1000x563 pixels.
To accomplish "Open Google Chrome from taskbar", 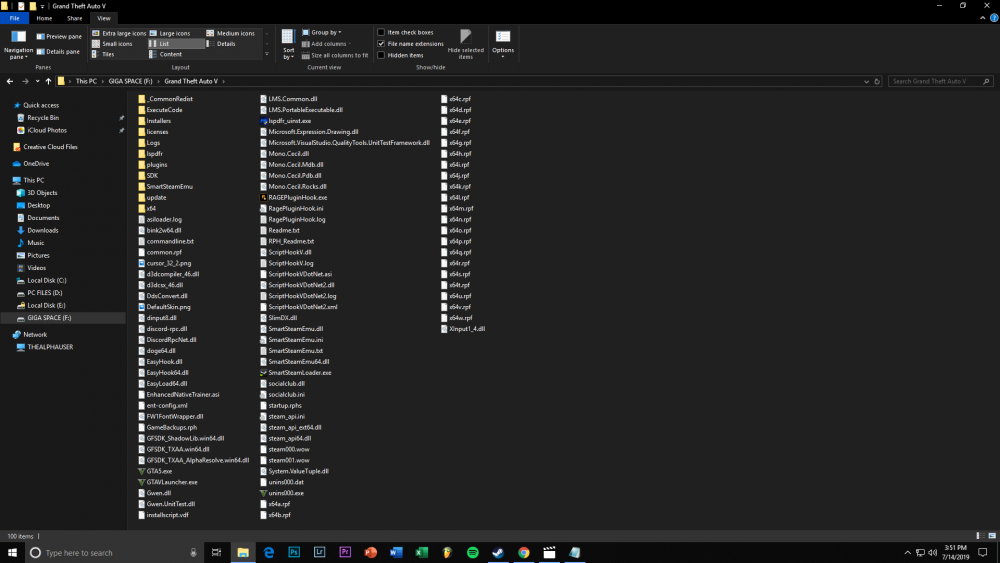I will coord(524,553).
